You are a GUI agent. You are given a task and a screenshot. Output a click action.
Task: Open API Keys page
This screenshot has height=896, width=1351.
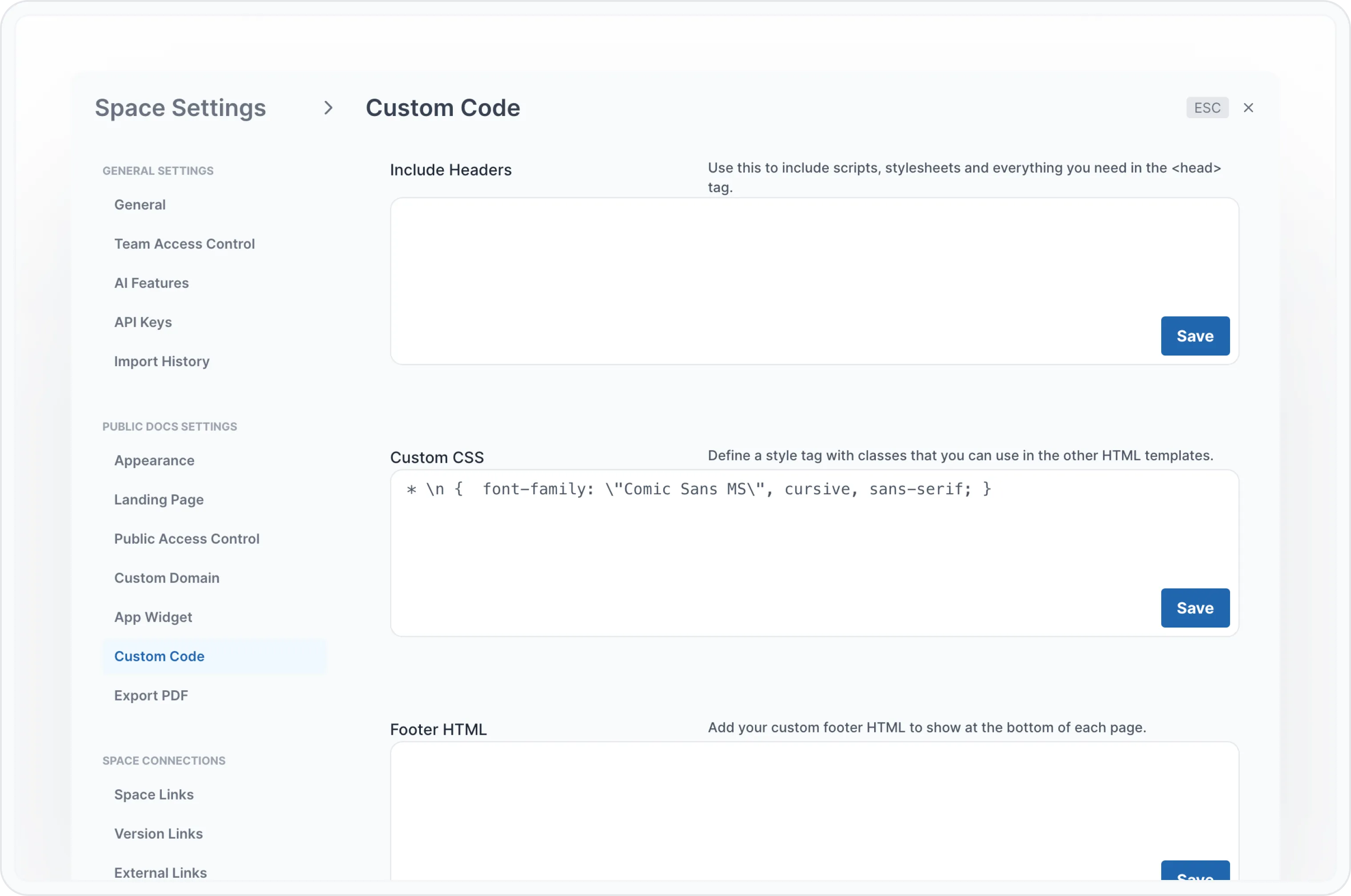[143, 322]
